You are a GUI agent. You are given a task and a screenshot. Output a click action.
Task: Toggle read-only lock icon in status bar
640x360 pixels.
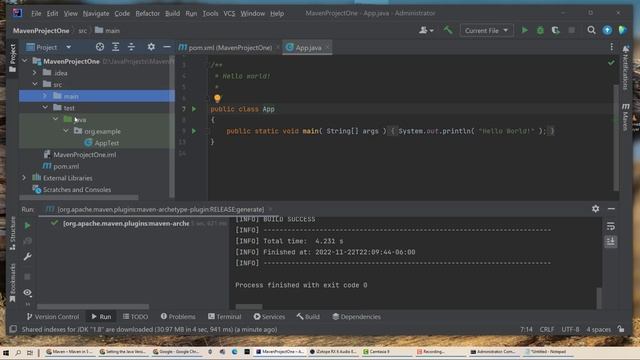point(621,329)
